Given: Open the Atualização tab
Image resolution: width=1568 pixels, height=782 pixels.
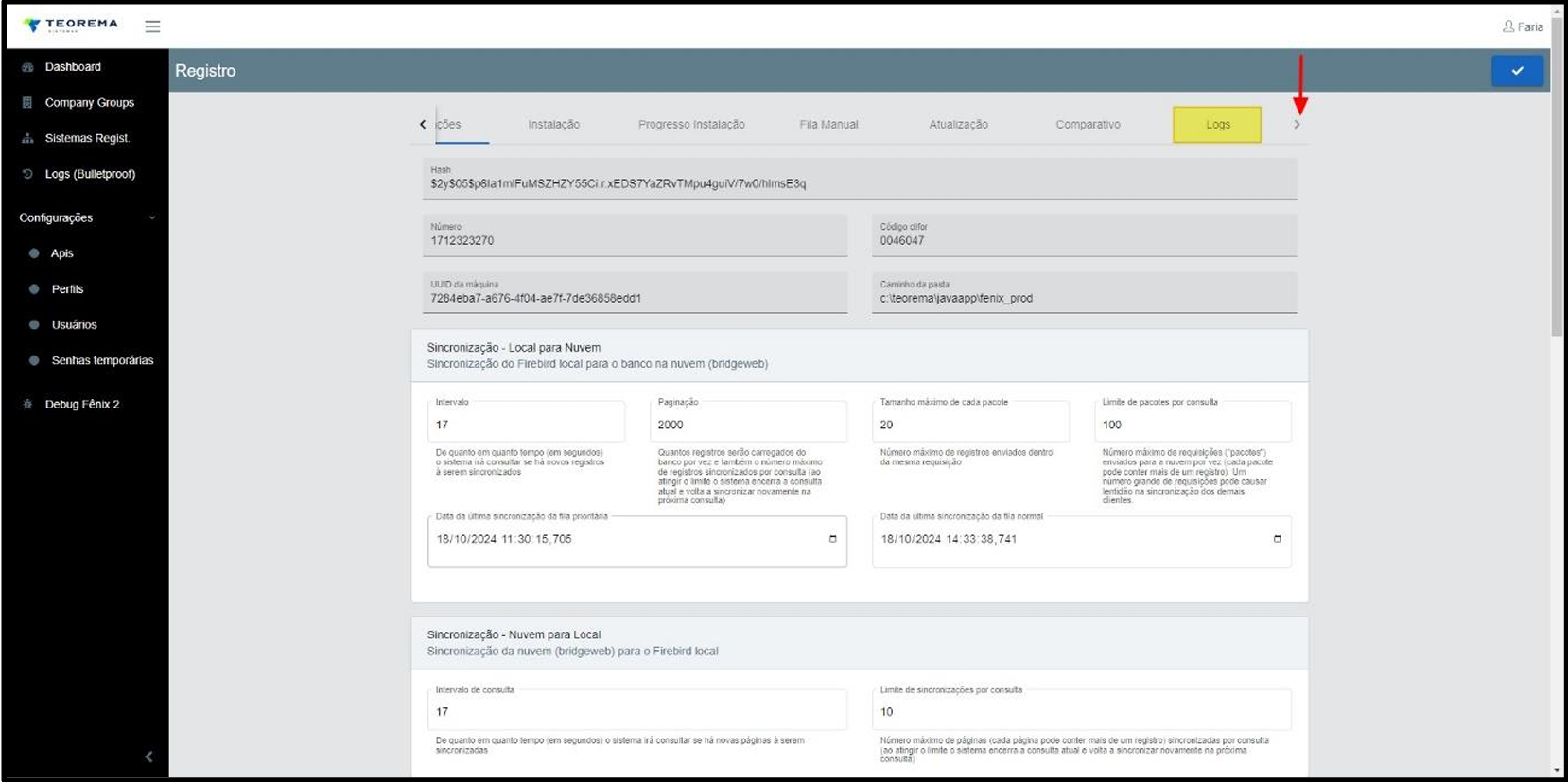Looking at the screenshot, I should 958,124.
